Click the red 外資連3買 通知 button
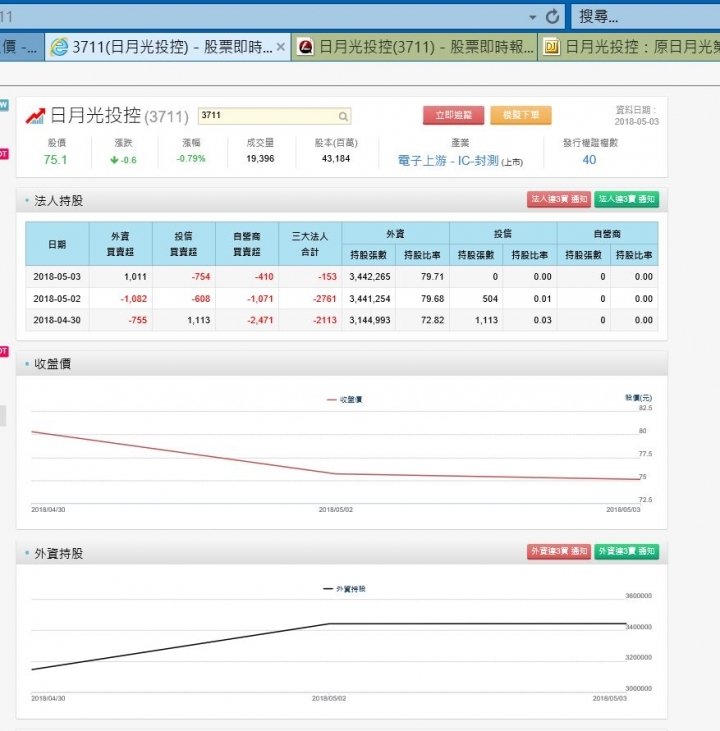This screenshot has width=720, height=731. [559, 552]
